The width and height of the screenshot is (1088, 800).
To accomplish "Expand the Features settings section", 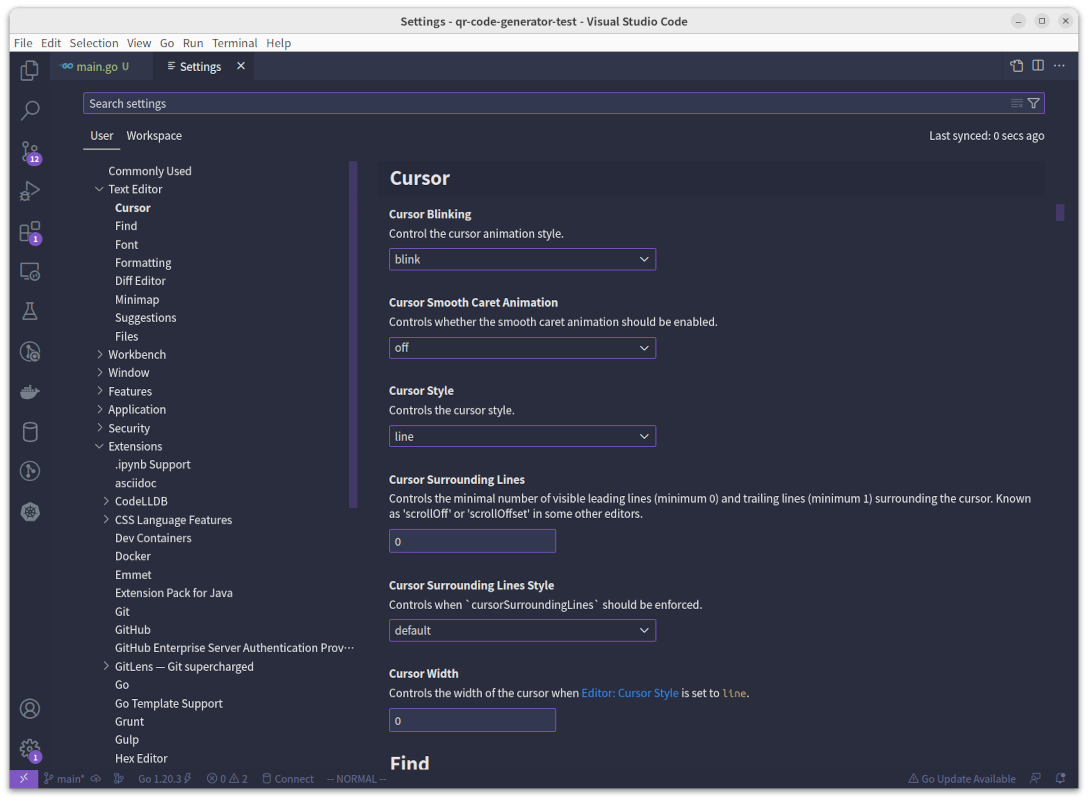I will pos(99,391).
